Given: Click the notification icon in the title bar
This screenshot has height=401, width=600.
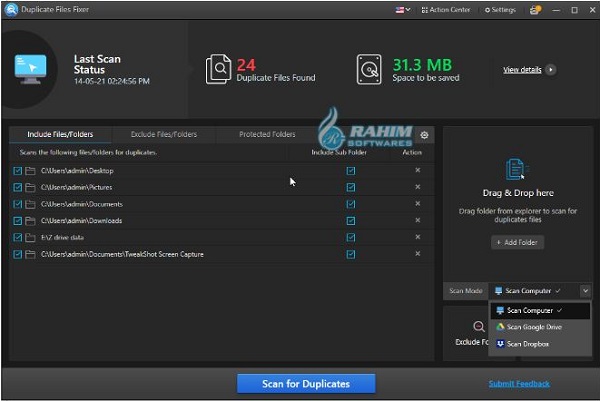Looking at the screenshot, I should [535, 10].
